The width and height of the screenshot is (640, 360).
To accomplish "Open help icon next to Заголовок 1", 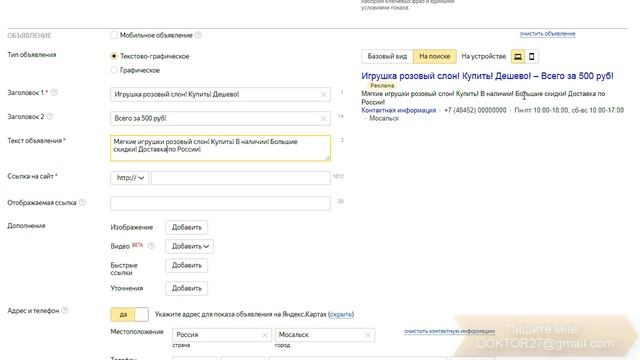I will [54, 93].
